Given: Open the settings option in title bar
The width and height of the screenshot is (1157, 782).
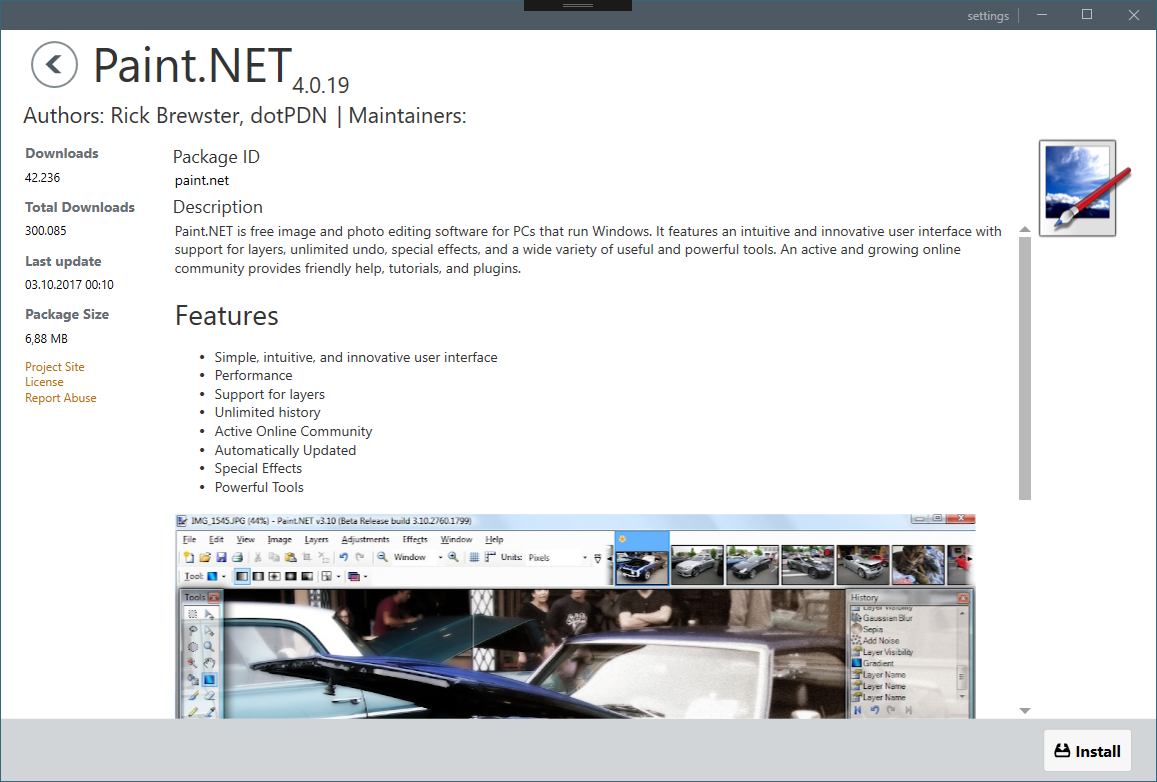Looking at the screenshot, I should (988, 15).
